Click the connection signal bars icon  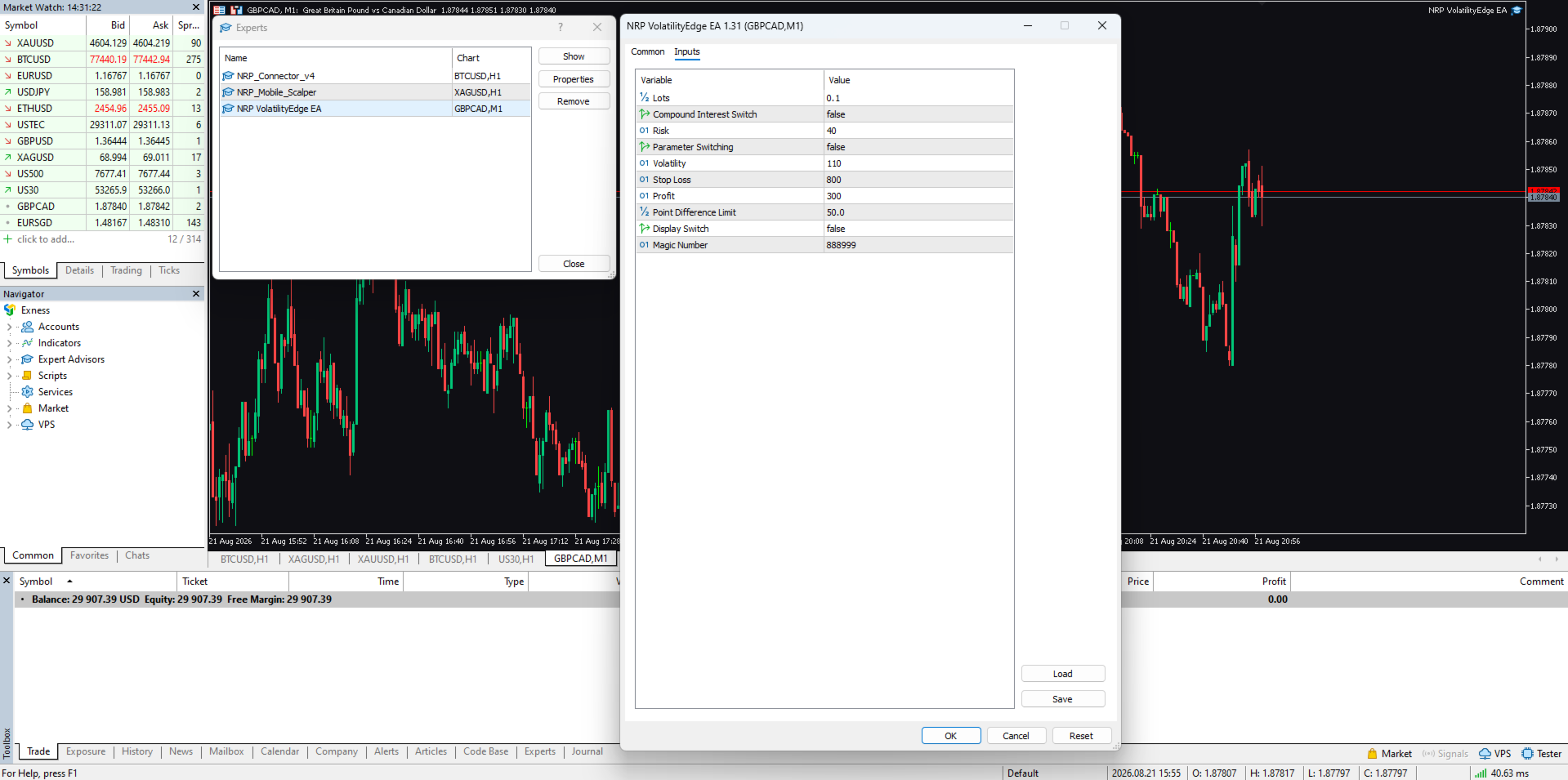pos(1481,773)
